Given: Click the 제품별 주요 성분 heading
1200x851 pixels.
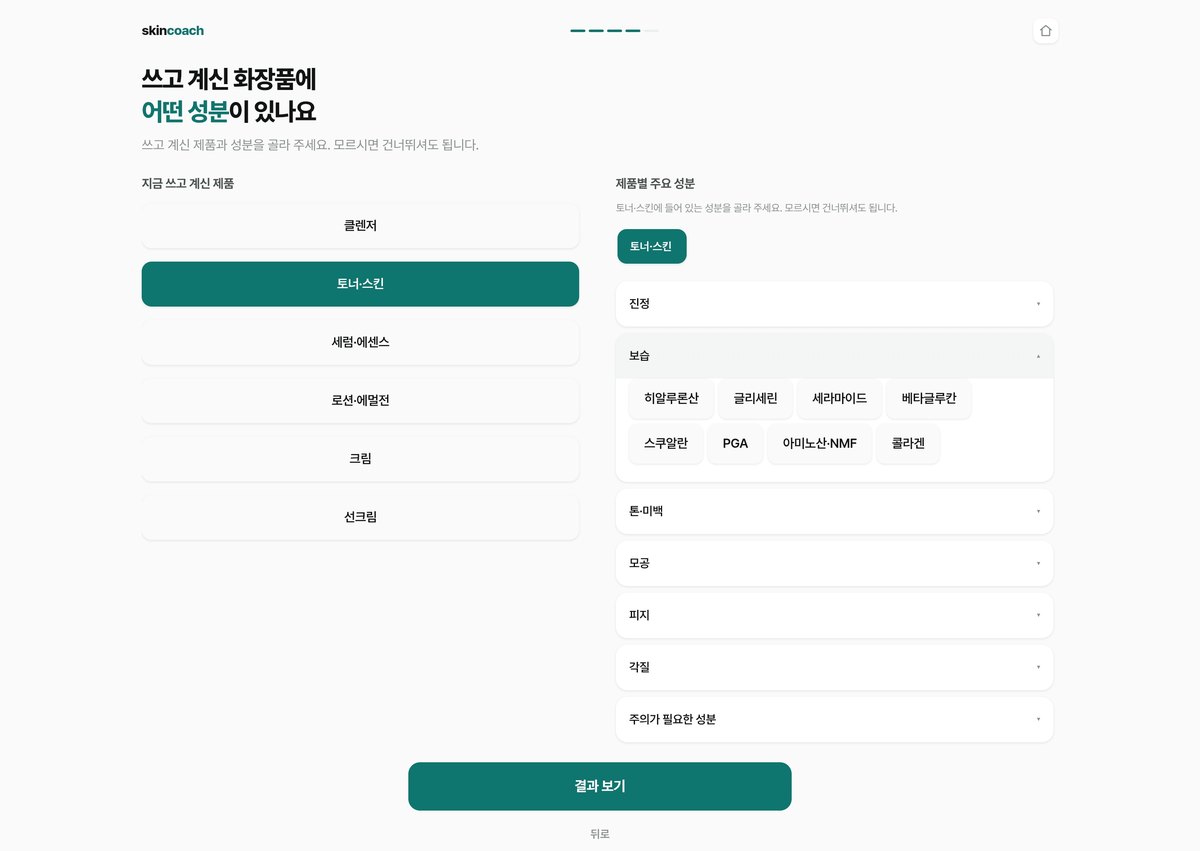Looking at the screenshot, I should [656, 183].
